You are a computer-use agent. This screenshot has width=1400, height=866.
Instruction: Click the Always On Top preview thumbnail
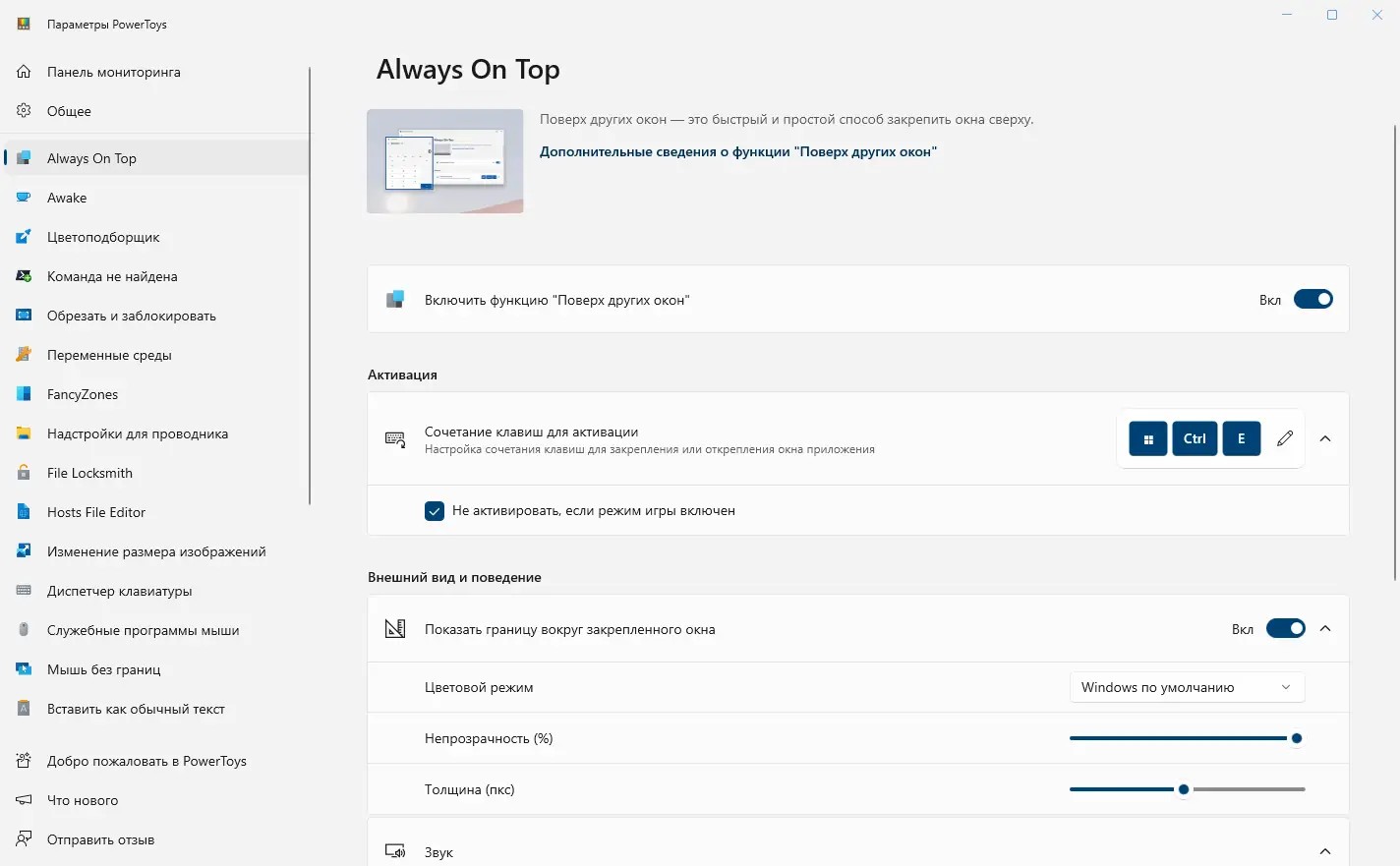445,161
